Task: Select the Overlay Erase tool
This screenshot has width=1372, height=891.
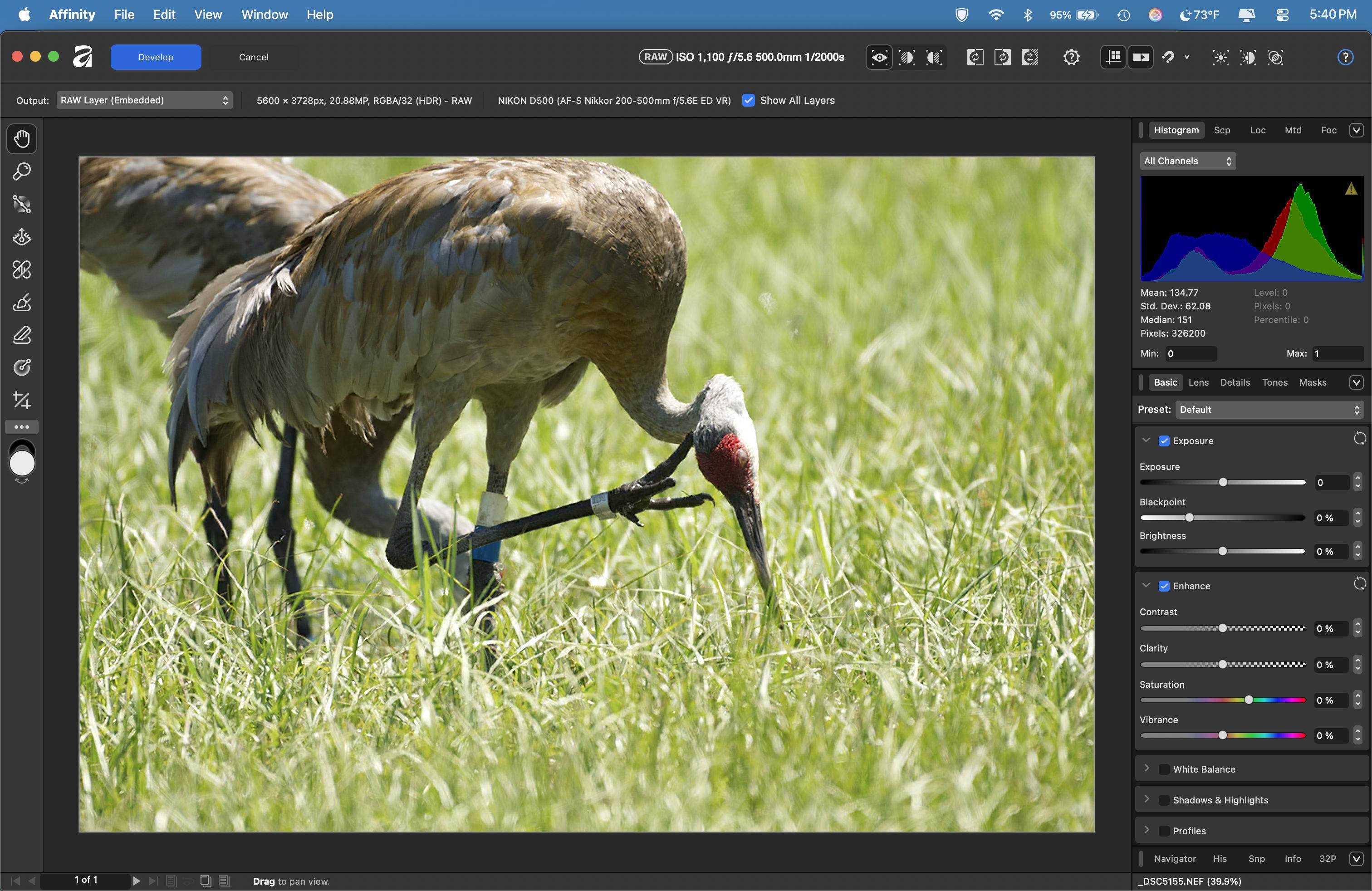Action: coord(22,335)
